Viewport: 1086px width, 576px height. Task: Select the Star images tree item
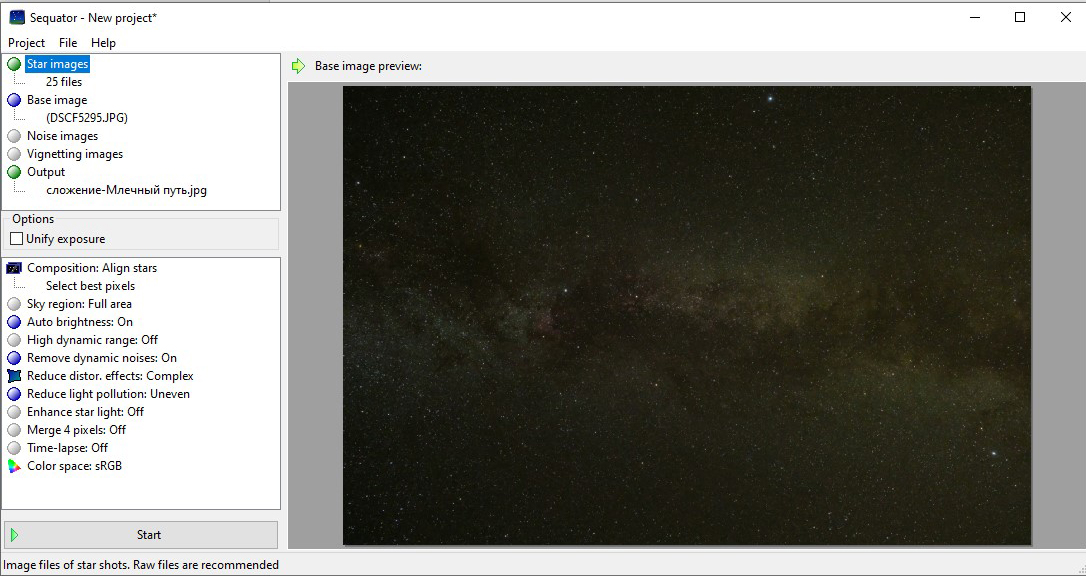pos(57,64)
